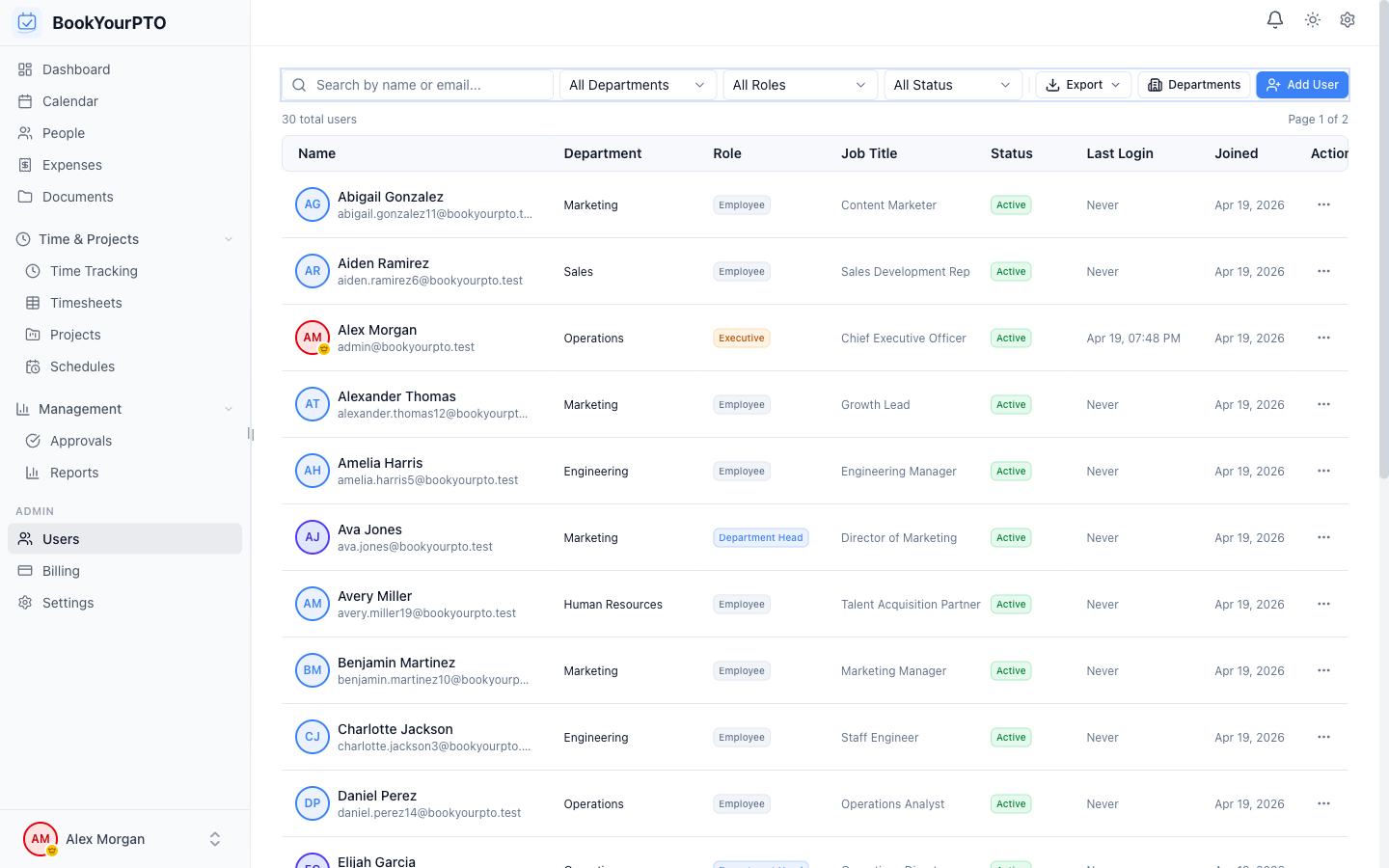Click the Approvals checkmark icon

(x=34, y=441)
